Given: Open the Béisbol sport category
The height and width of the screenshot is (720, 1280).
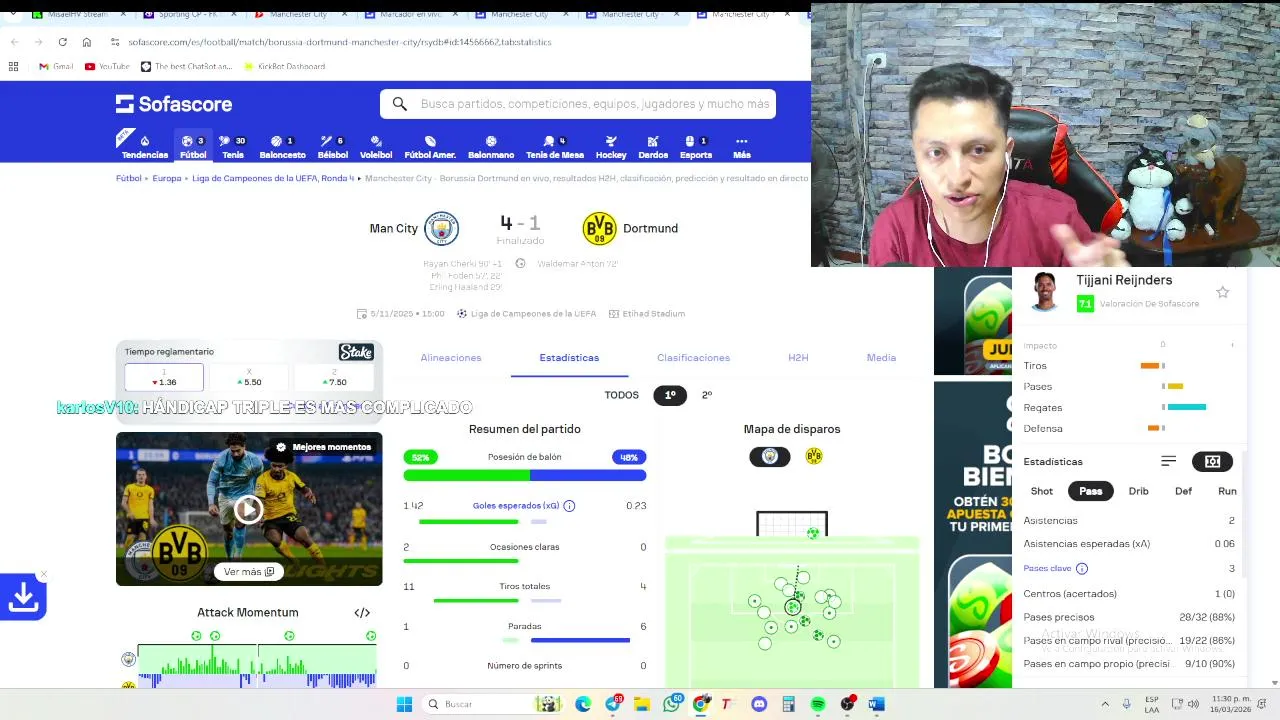Looking at the screenshot, I should [332, 147].
